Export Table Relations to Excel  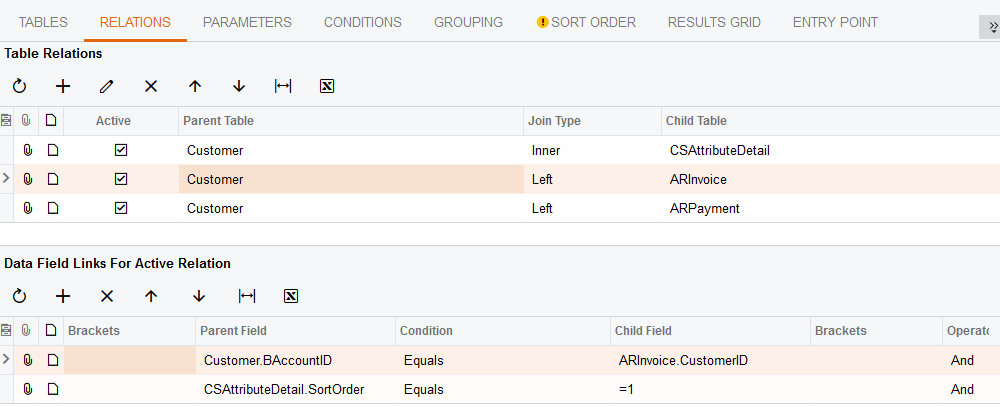pyautogui.click(x=327, y=86)
